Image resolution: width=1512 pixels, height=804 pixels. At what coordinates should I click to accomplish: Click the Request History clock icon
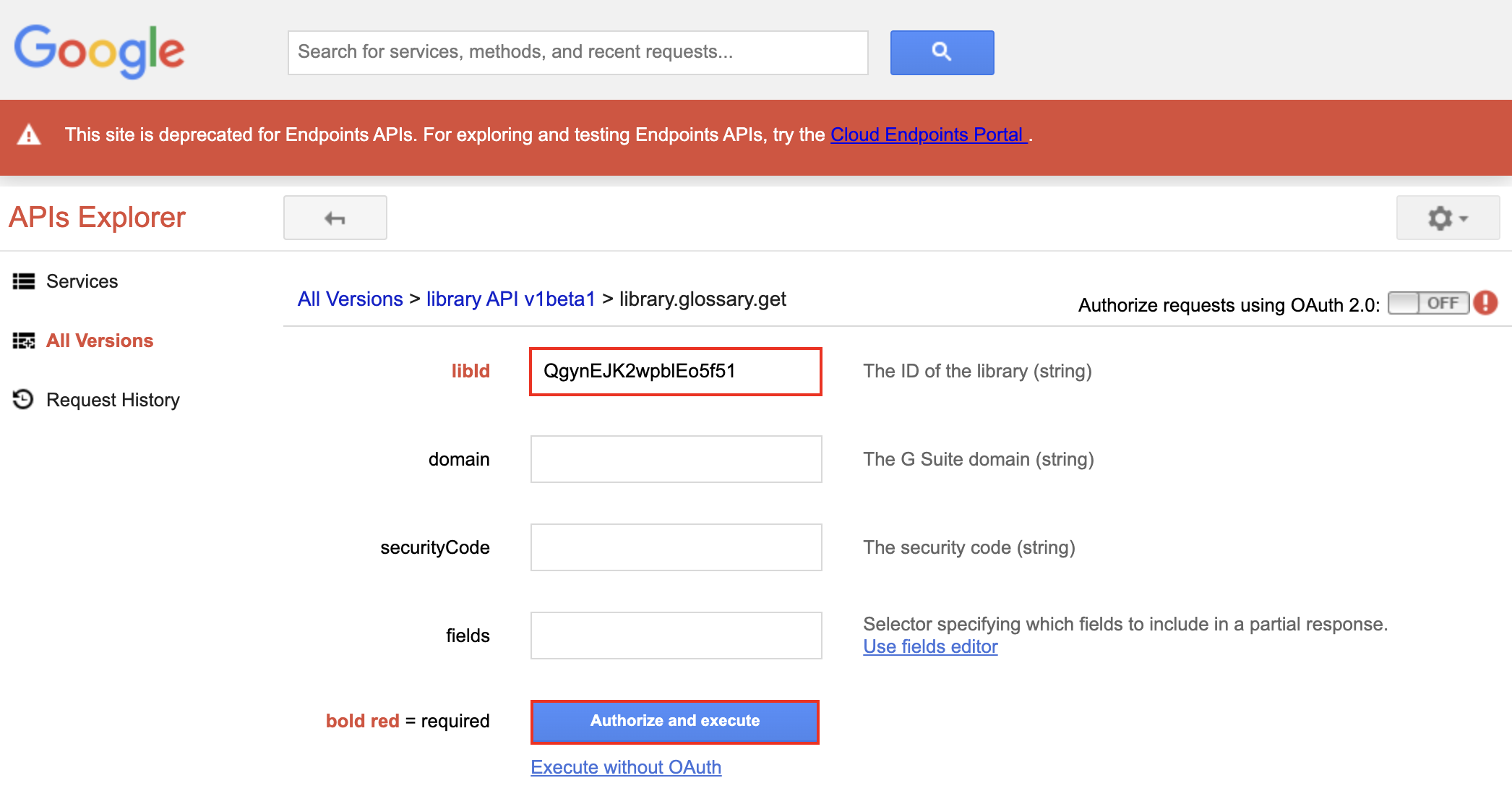pos(23,399)
